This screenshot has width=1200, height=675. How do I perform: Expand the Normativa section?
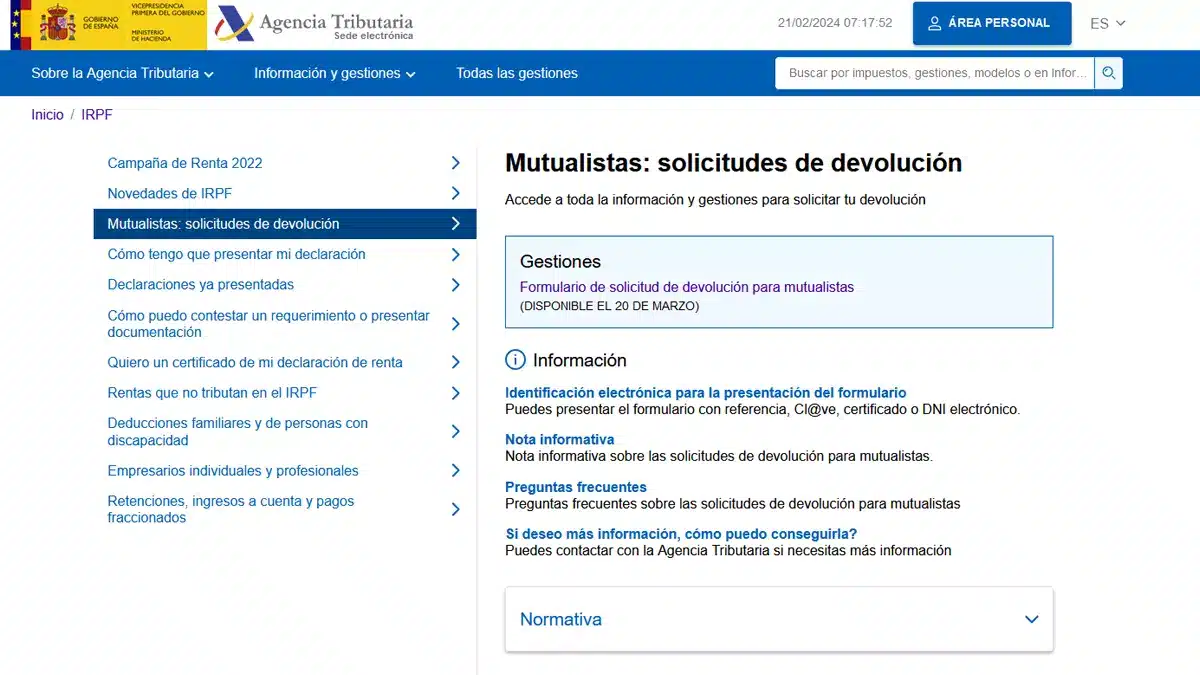click(779, 619)
